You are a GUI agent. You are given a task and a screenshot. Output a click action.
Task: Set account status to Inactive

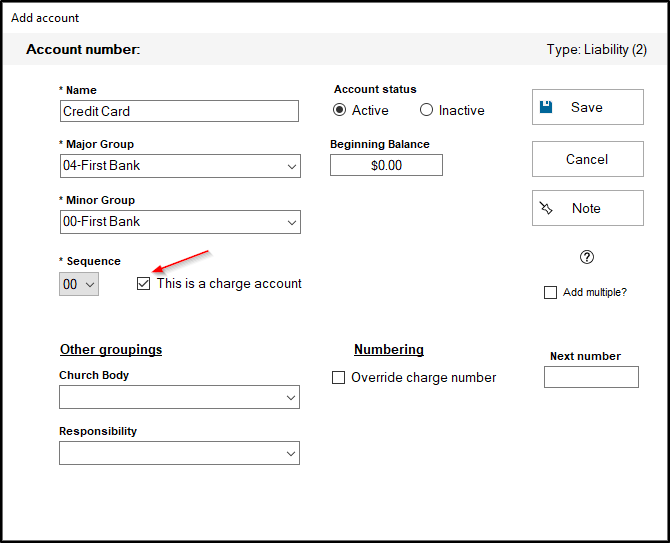[x=427, y=111]
